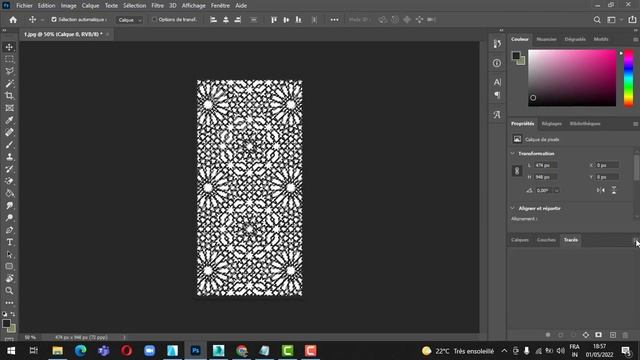This screenshot has height=360, width=640.
Task: Toggle Sélection automatique checkbox
Action: (54, 19)
